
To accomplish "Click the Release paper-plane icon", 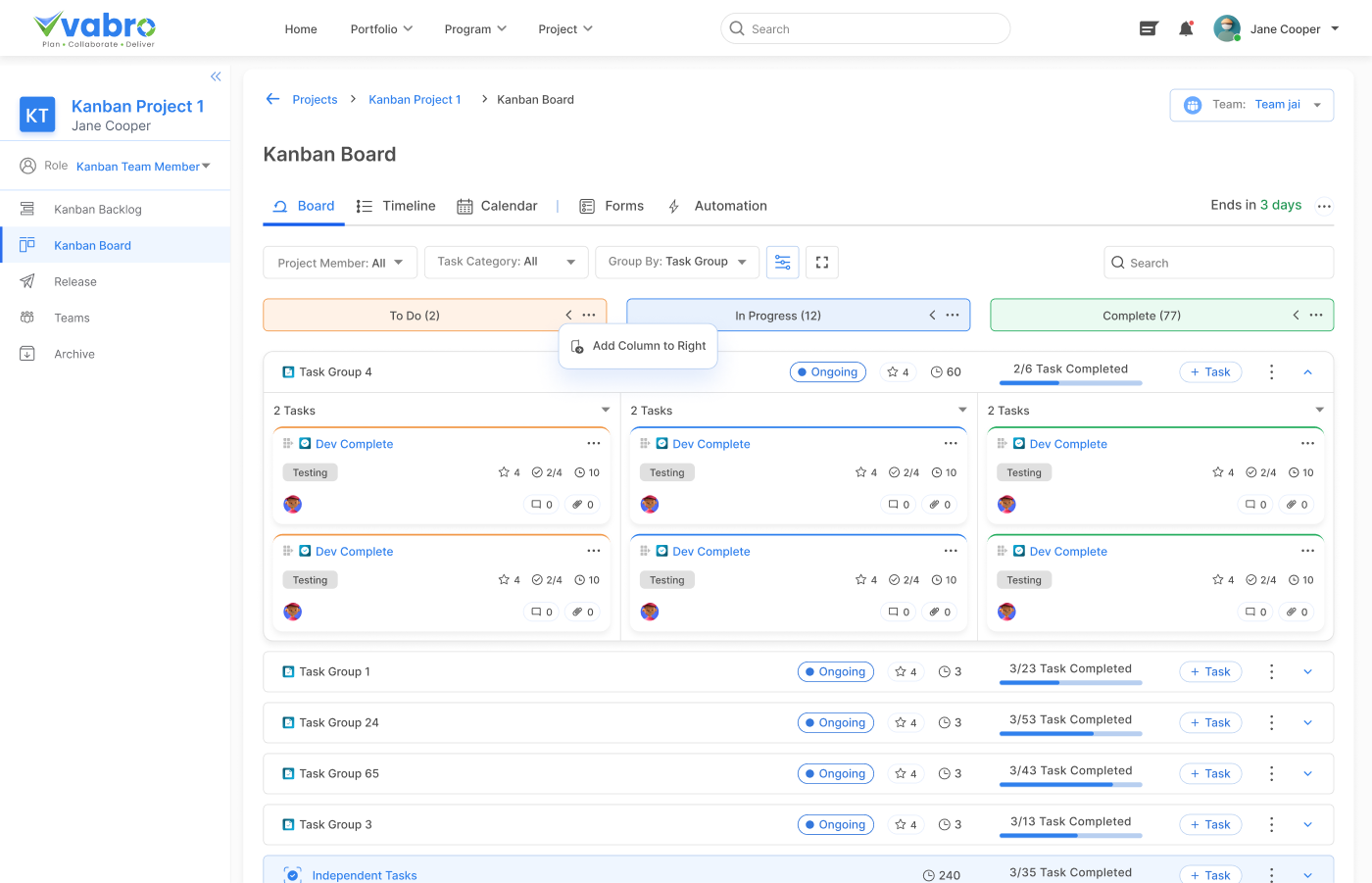I will (27, 281).
